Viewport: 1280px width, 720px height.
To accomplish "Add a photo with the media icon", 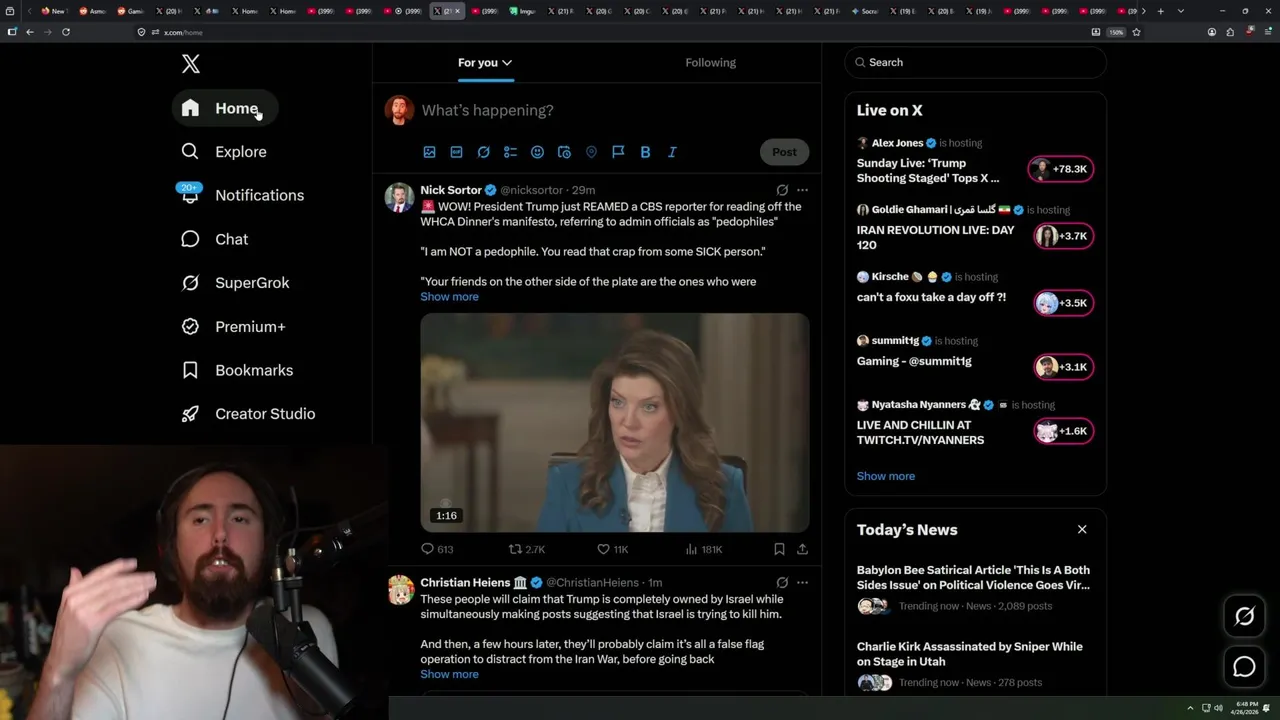I will [429, 152].
